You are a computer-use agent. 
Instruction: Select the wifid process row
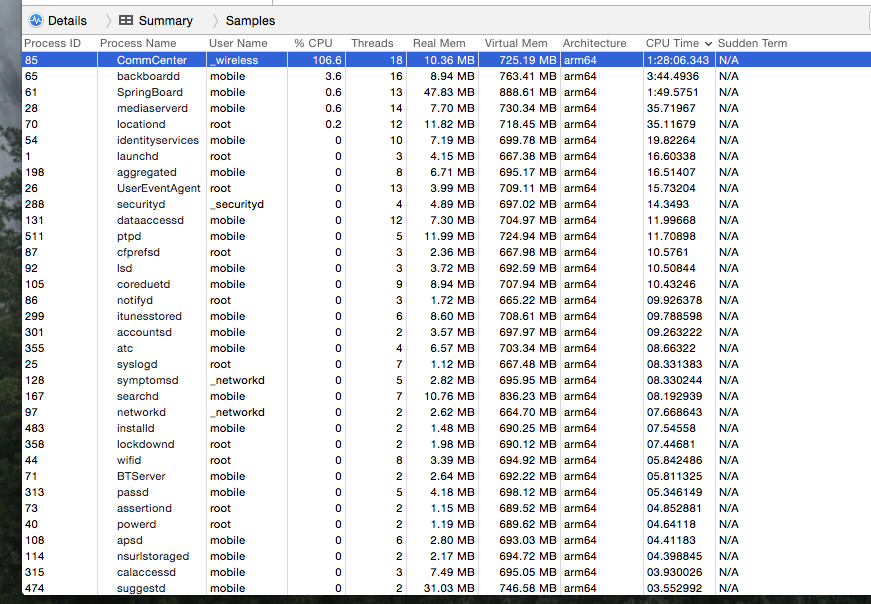[x=446, y=460]
